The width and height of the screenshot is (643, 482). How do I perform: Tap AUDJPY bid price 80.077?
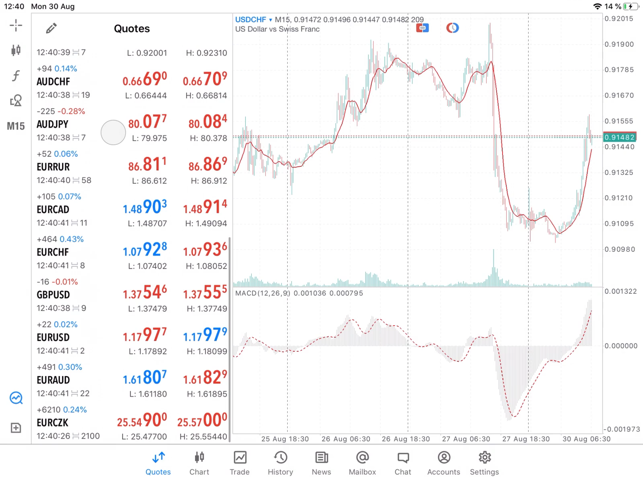tap(147, 121)
